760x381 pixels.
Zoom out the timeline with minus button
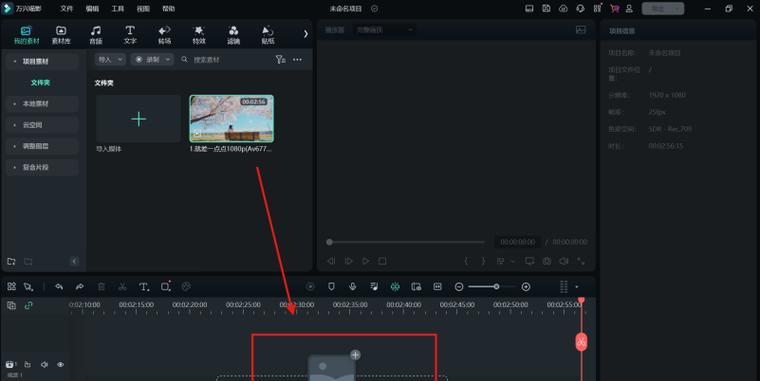459,287
